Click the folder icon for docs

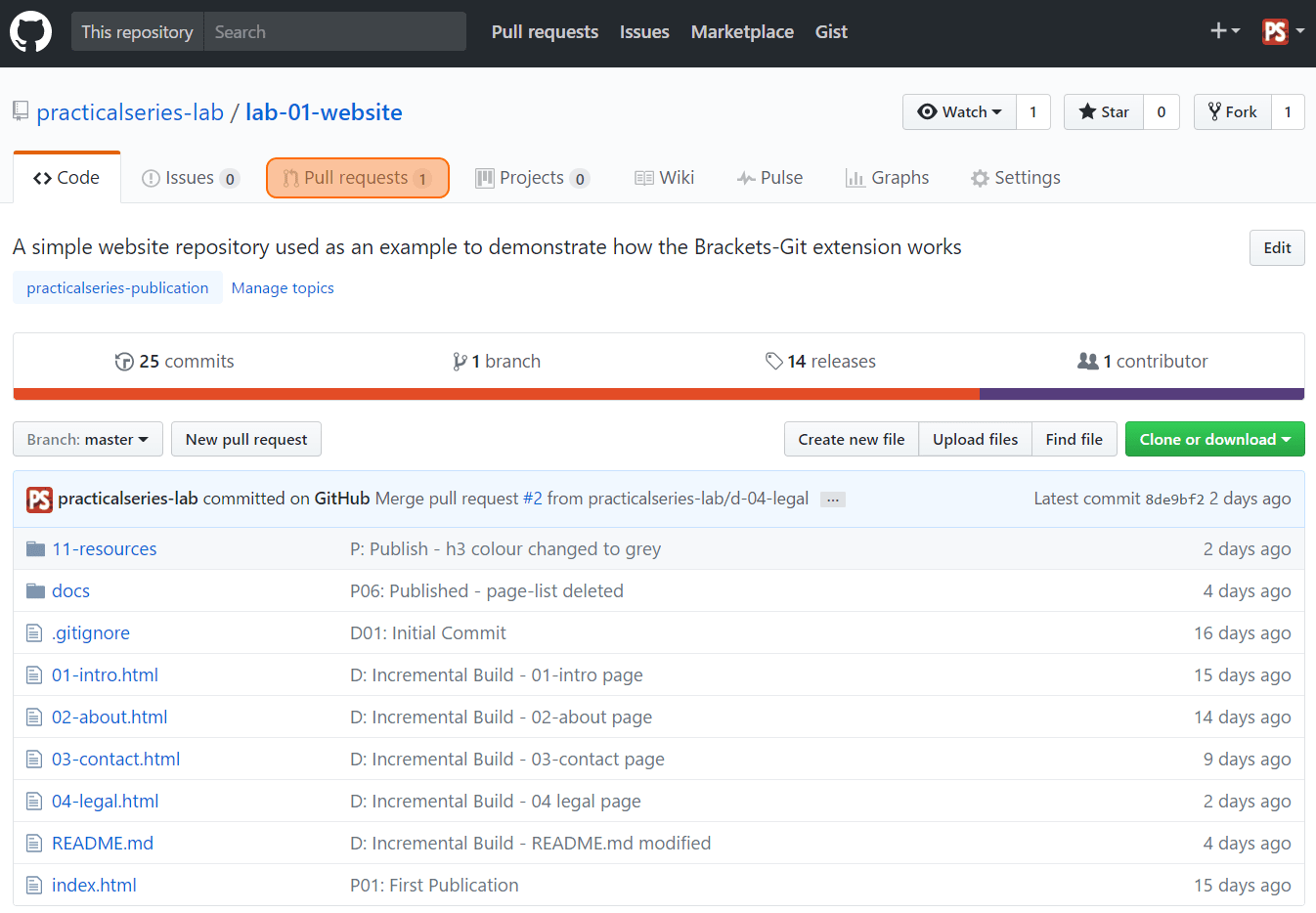(x=36, y=591)
